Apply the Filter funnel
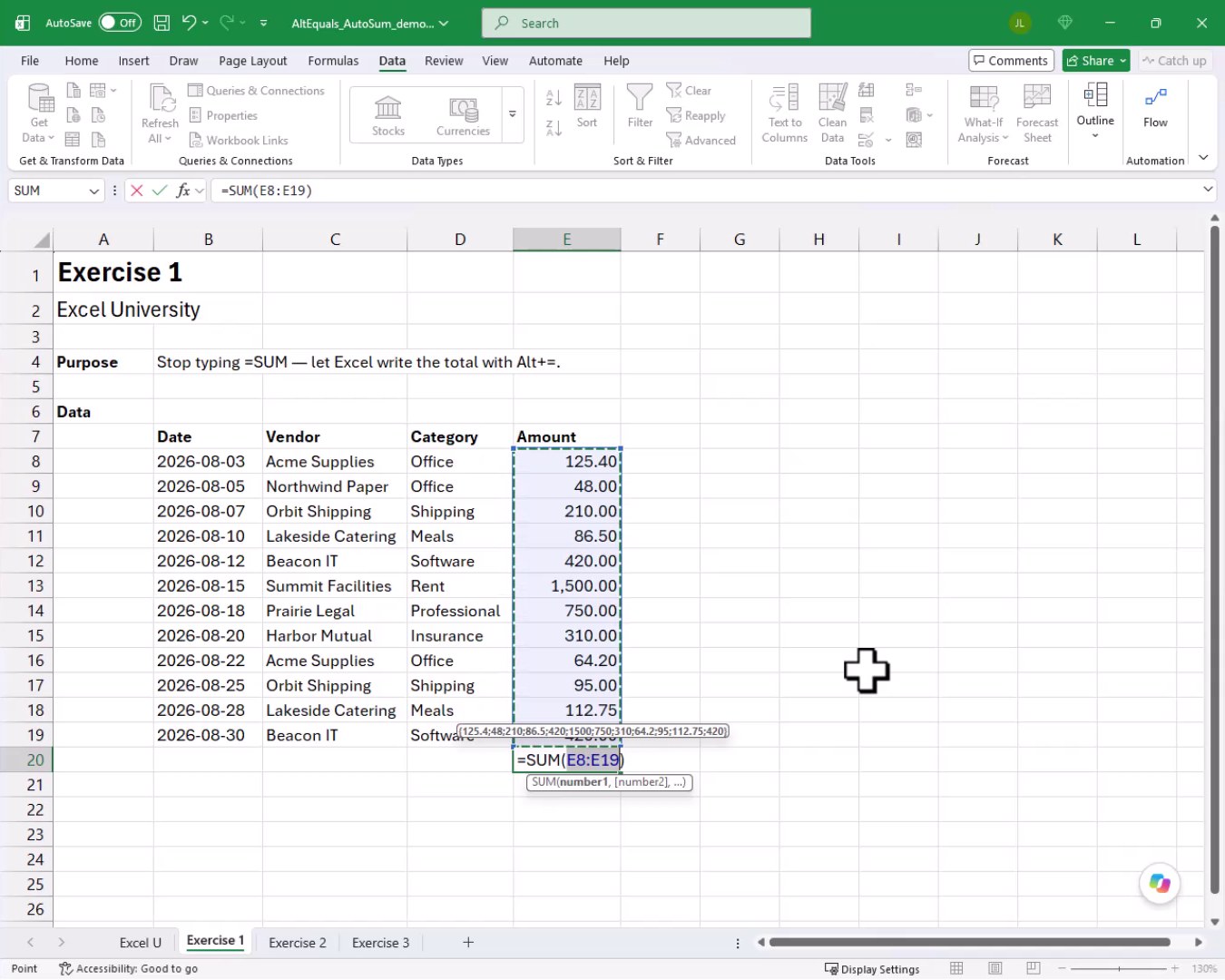 point(640,106)
